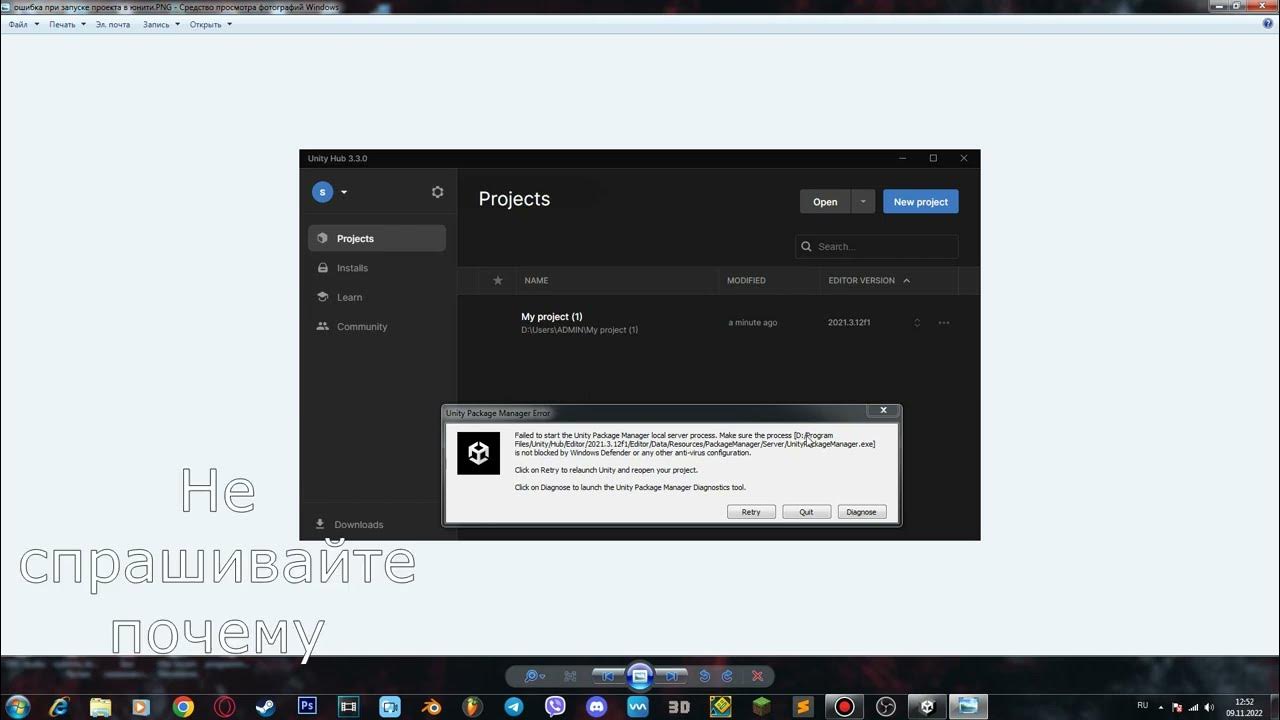Sort projects by the star favorites column
The width and height of the screenshot is (1280, 720).
498,280
